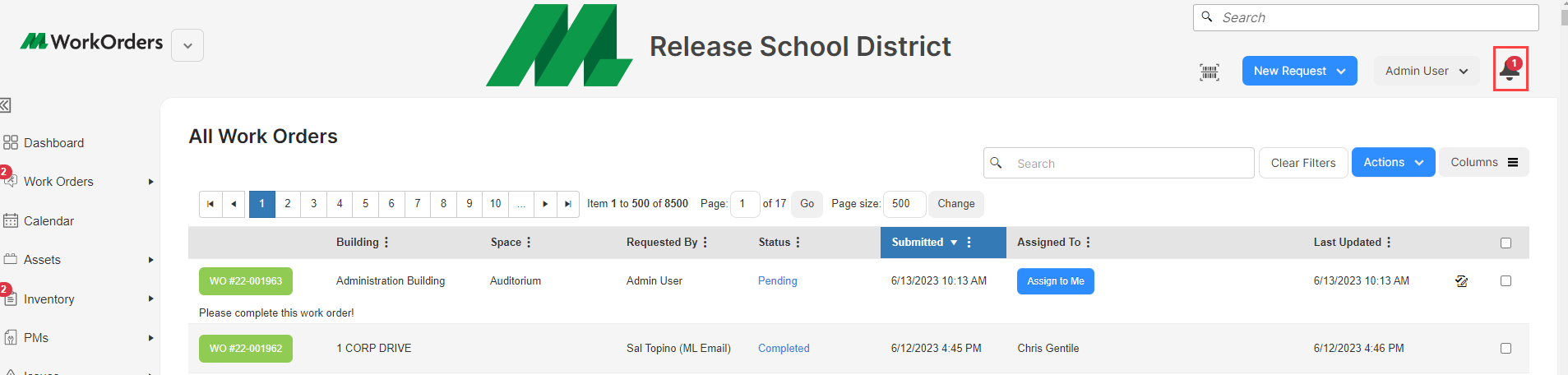Click the edit icon for WO #22-001963
The image size is (1568, 375).
pos(1461,281)
